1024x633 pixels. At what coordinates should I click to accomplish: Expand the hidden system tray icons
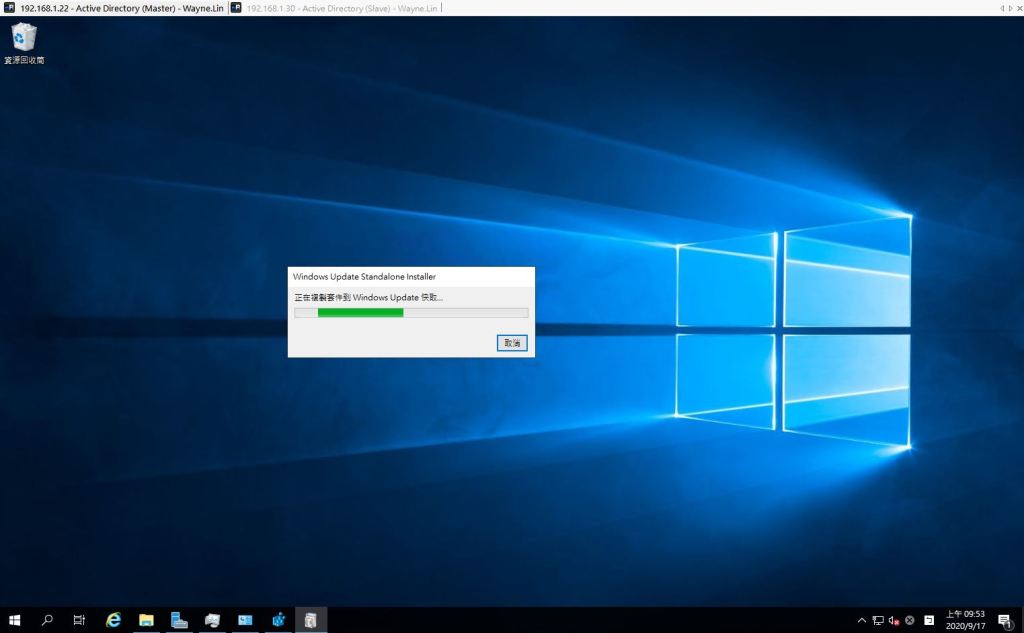pos(862,620)
